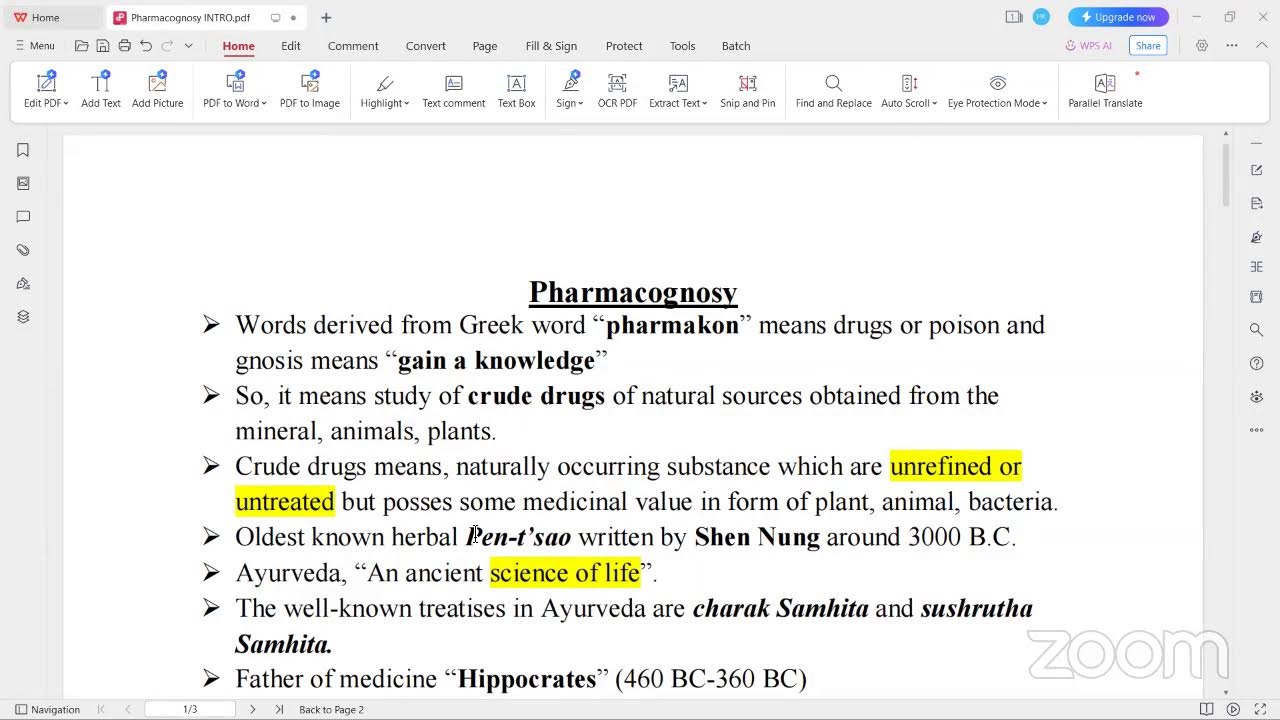This screenshot has width=1280, height=720.
Task: Open attachments panel in left sidebar
Action: pyautogui.click(x=23, y=250)
